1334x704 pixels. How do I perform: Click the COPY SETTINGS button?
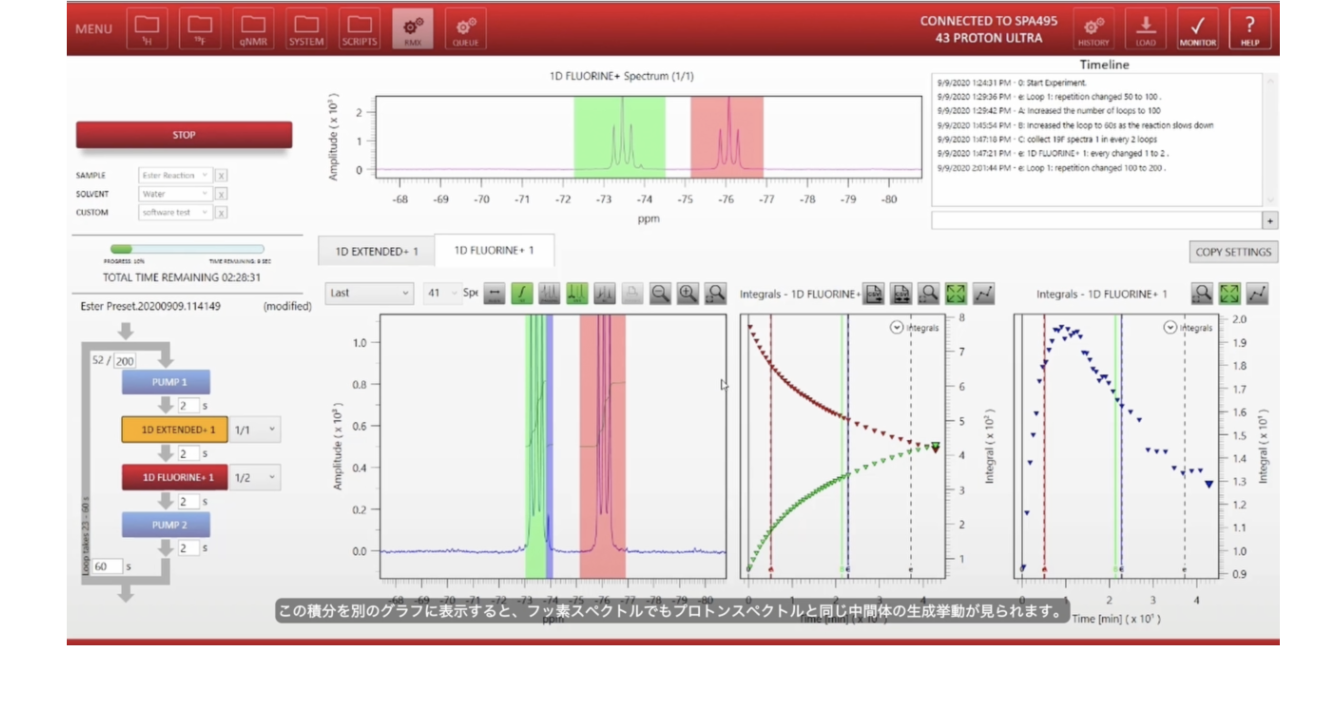1233,252
